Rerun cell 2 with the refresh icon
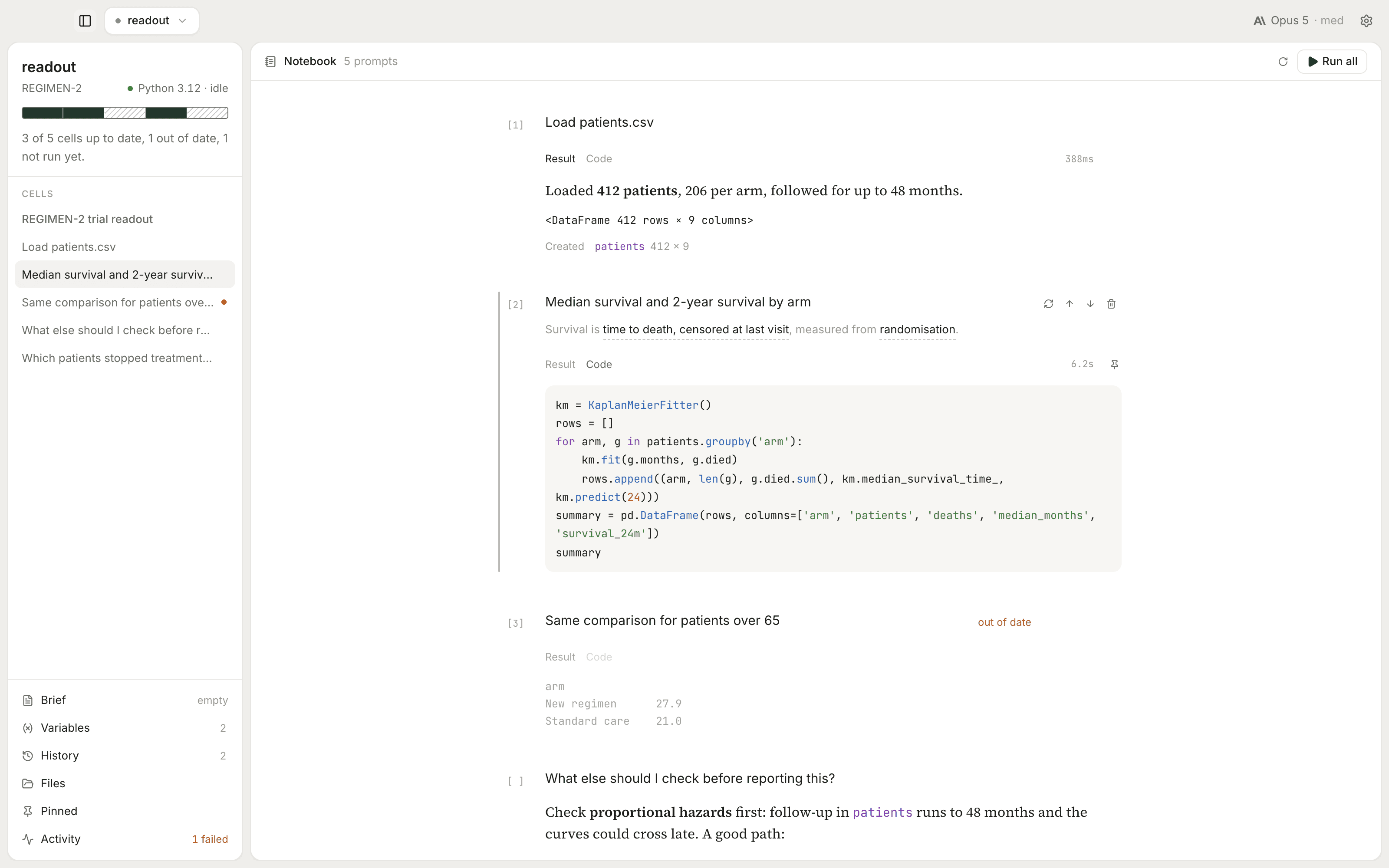This screenshot has width=1389, height=868. tap(1049, 304)
